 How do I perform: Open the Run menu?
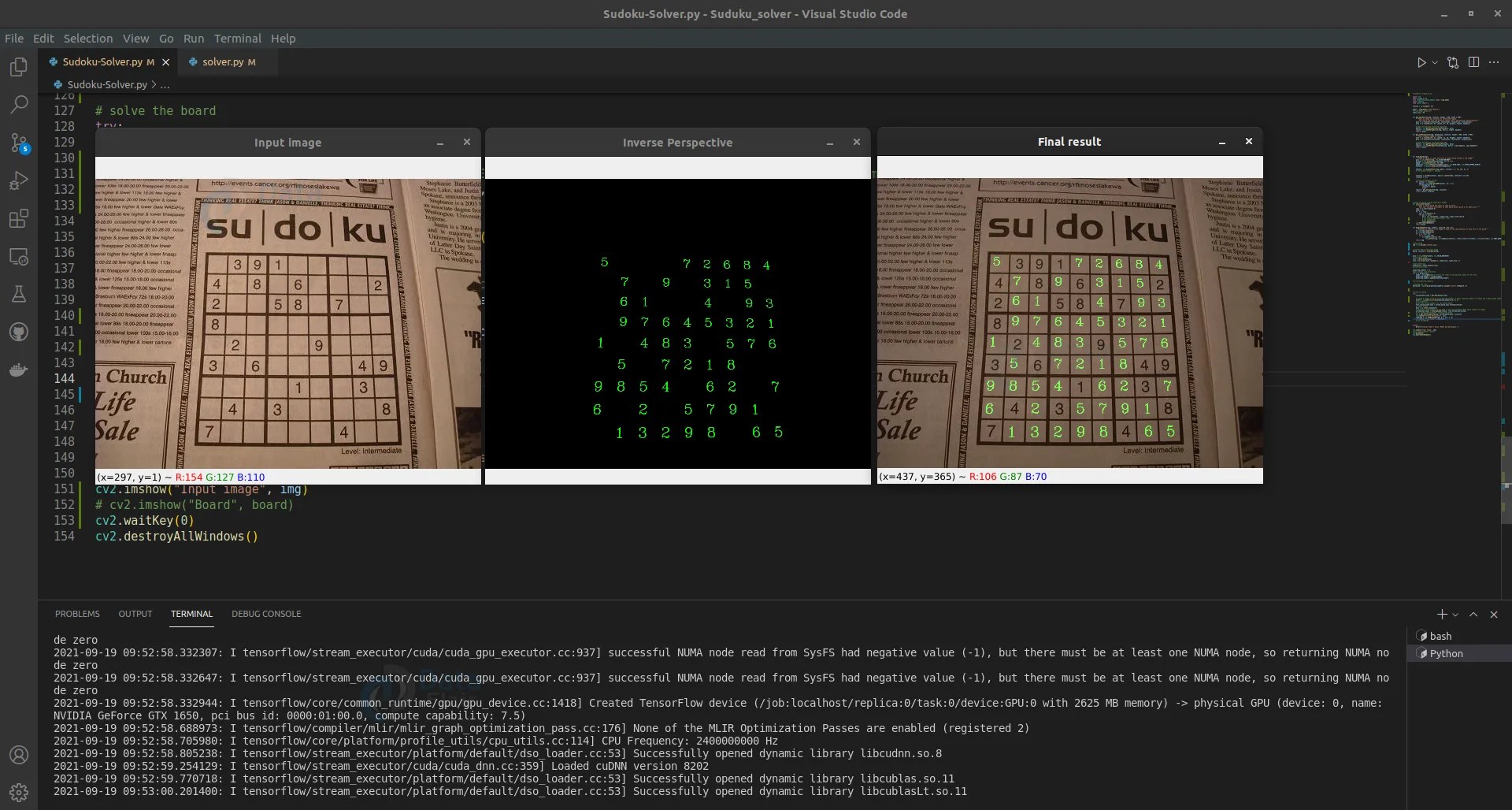pos(194,39)
